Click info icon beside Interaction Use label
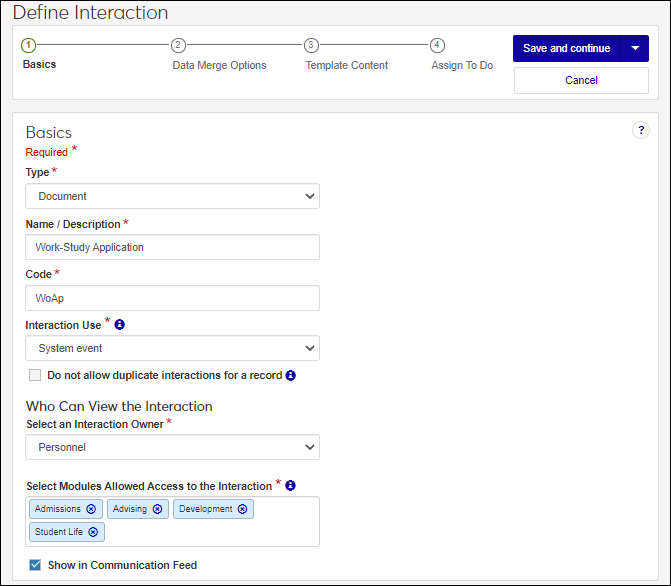Screen dimensions: 671x586 pyautogui.click(x=119, y=324)
